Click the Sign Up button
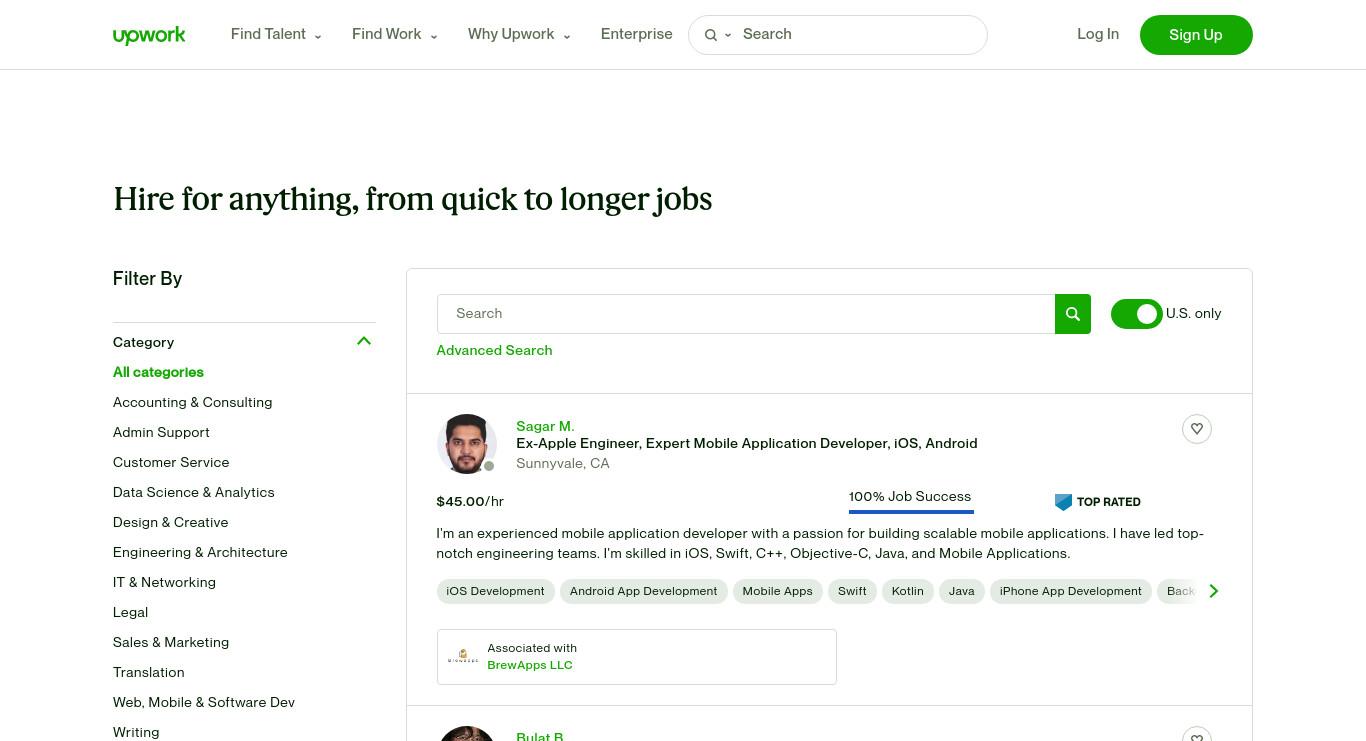Screen dimensions: 1366x741 [1196, 35]
